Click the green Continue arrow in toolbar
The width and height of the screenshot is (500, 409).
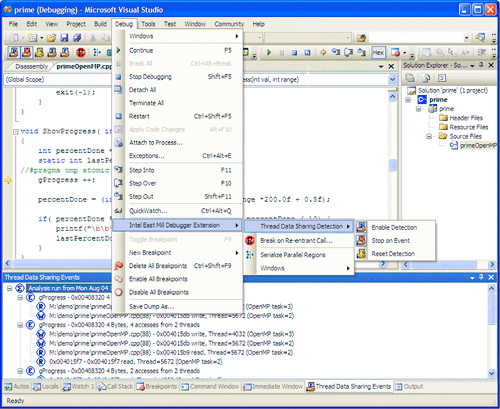point(269,52)
